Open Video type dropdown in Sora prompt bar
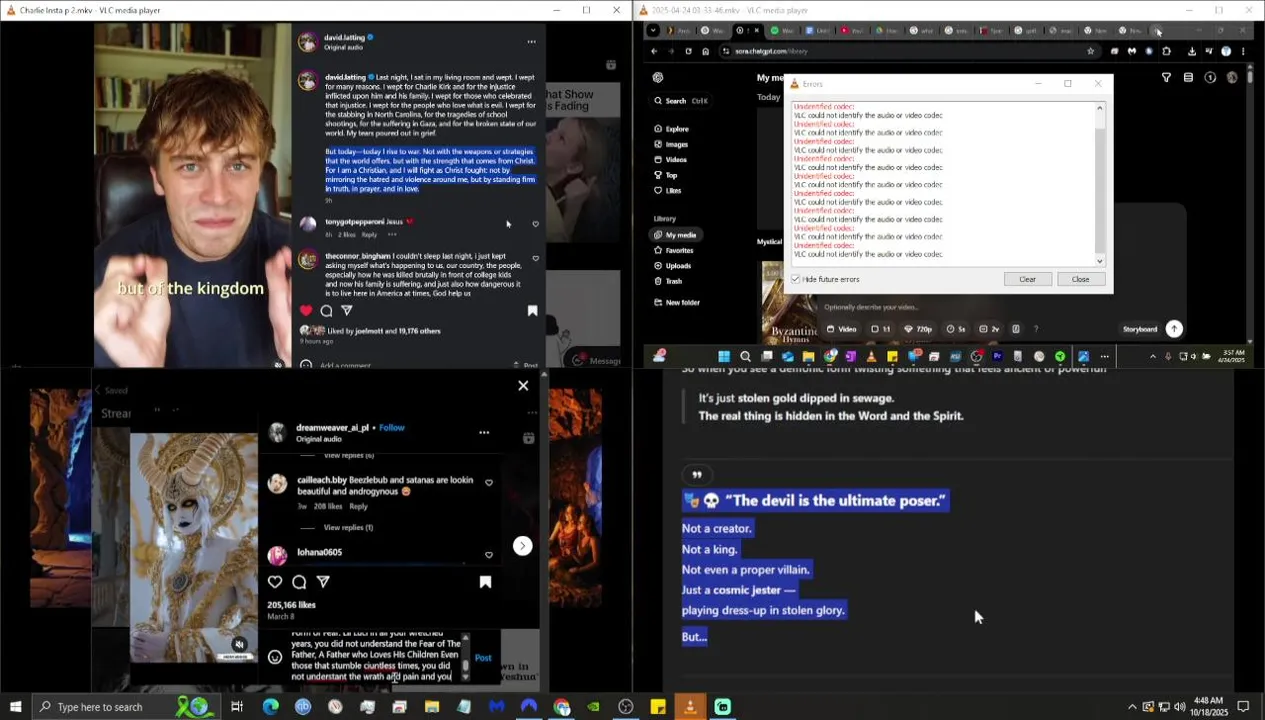Screen dimensions: 1265x720 tap(841, 329)
